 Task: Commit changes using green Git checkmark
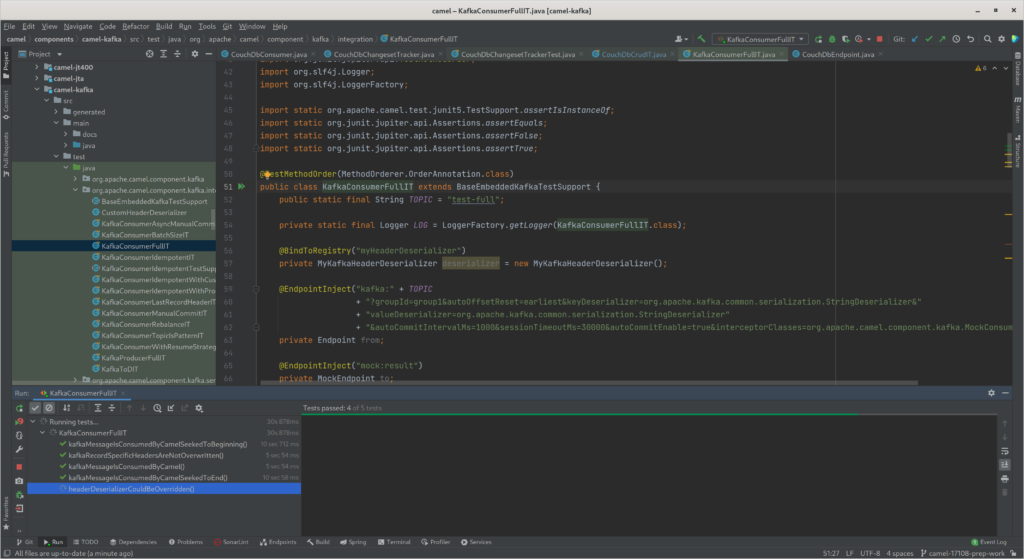pyautogui.click(x=929, y=39)
